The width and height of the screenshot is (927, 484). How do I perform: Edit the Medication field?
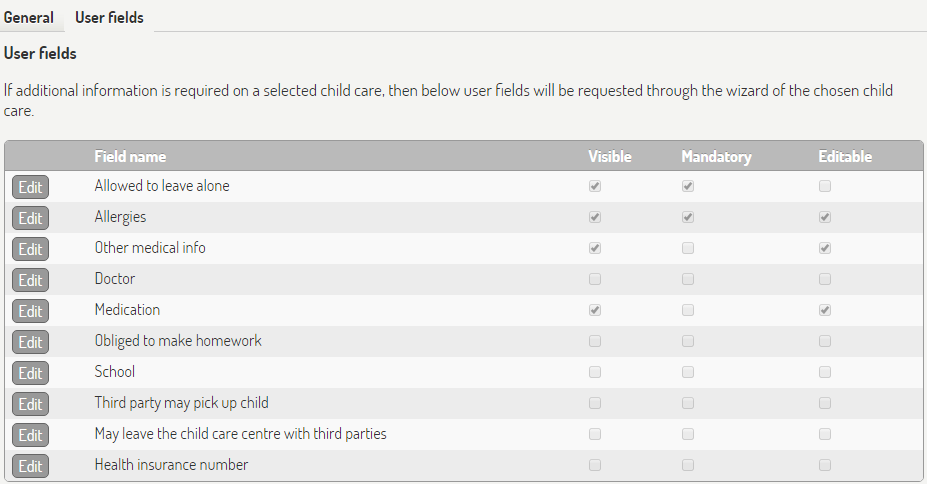[30, 311]
